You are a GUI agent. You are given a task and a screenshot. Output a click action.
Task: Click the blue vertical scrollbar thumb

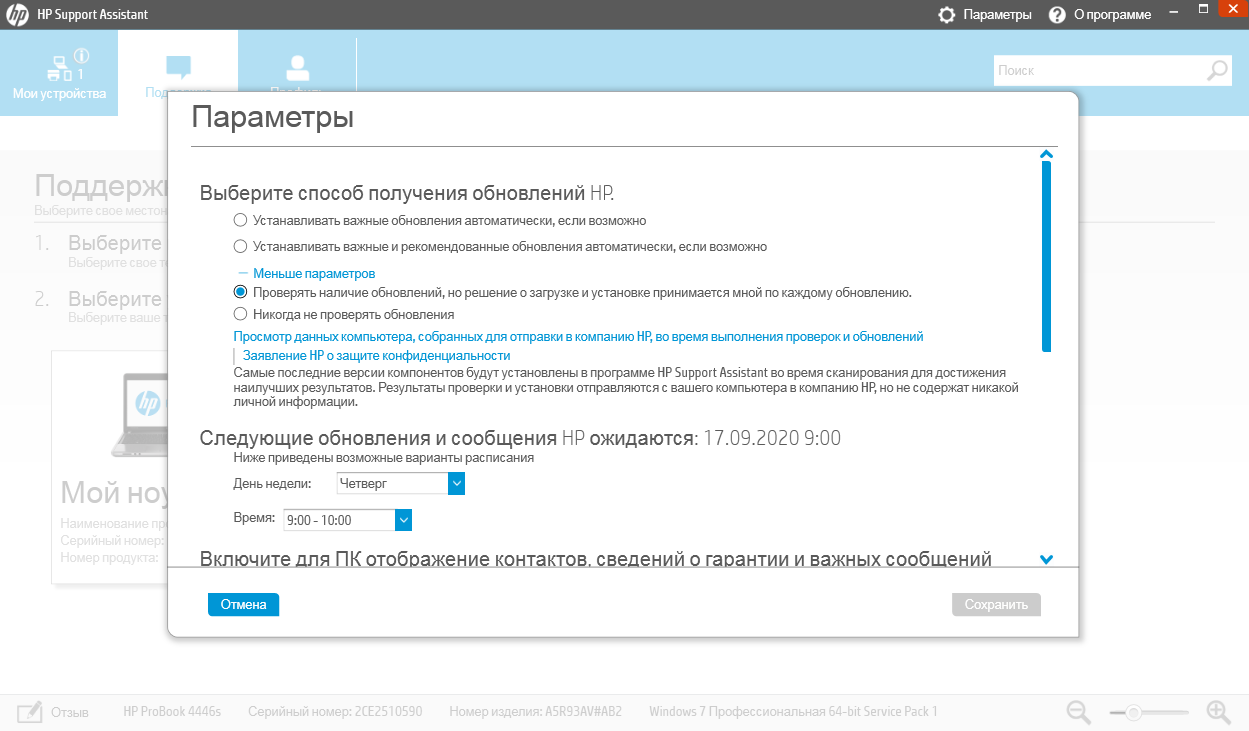click(x=1047, y=257)
